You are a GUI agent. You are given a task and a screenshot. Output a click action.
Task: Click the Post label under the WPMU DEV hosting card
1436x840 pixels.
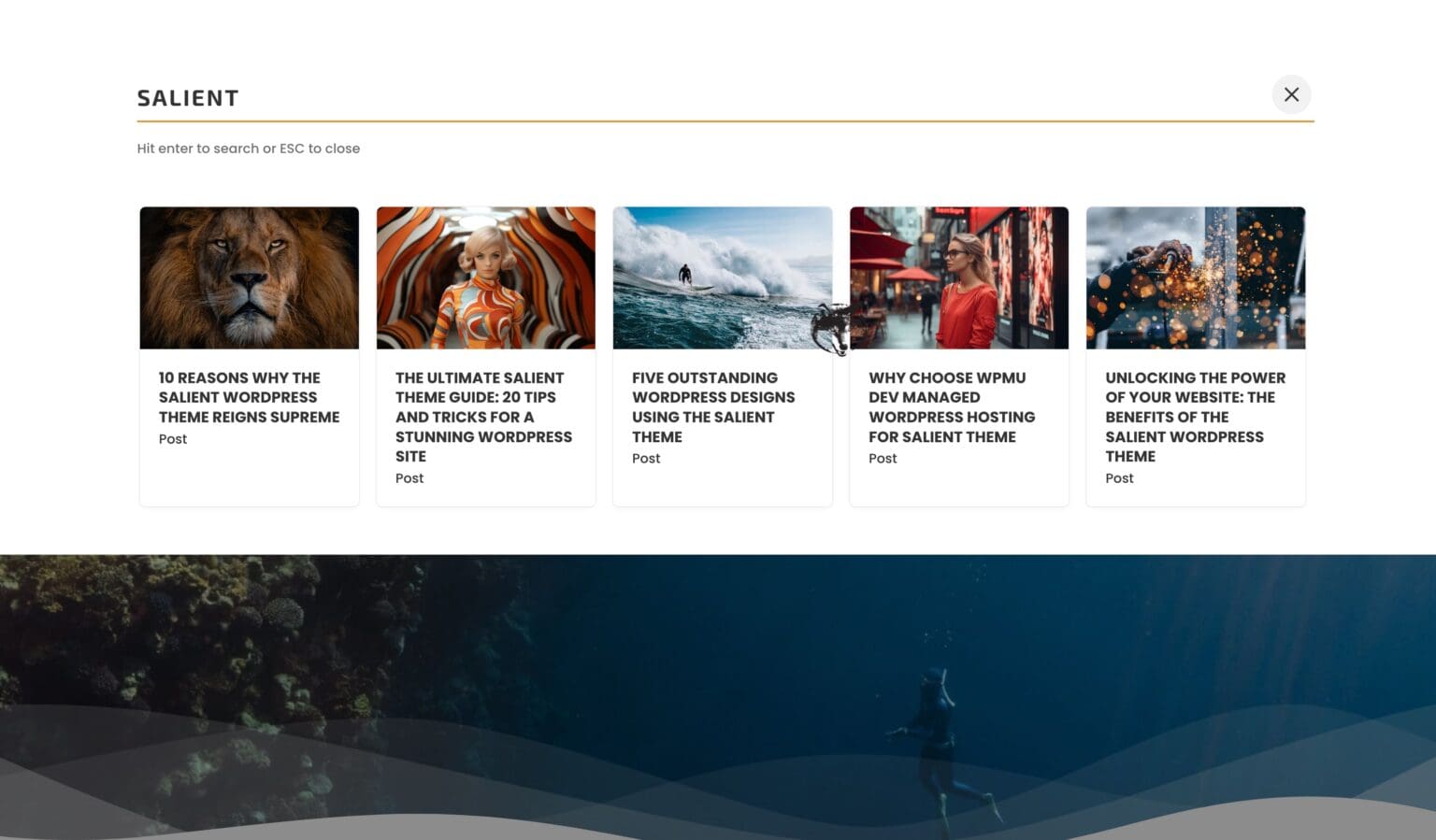point(882,459)
